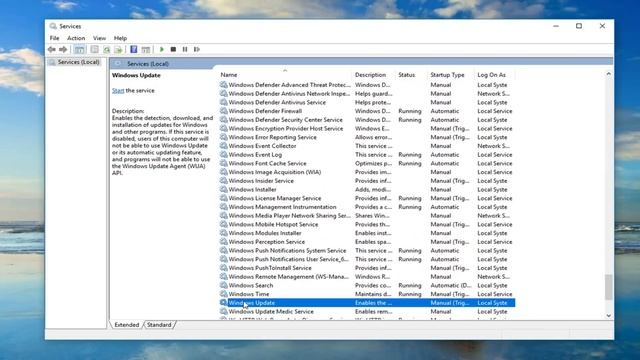The width and height of the screenshot is (640, 360).
Task: Select the gear icon of Windows Event Log
Action: tap(223, 154)
